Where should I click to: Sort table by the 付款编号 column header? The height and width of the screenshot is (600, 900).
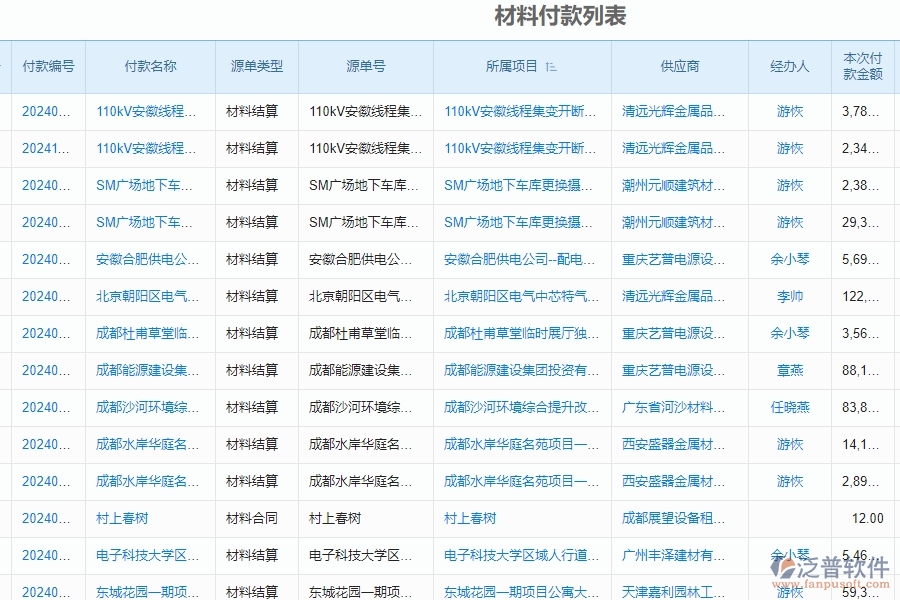(x=48, y=67)
